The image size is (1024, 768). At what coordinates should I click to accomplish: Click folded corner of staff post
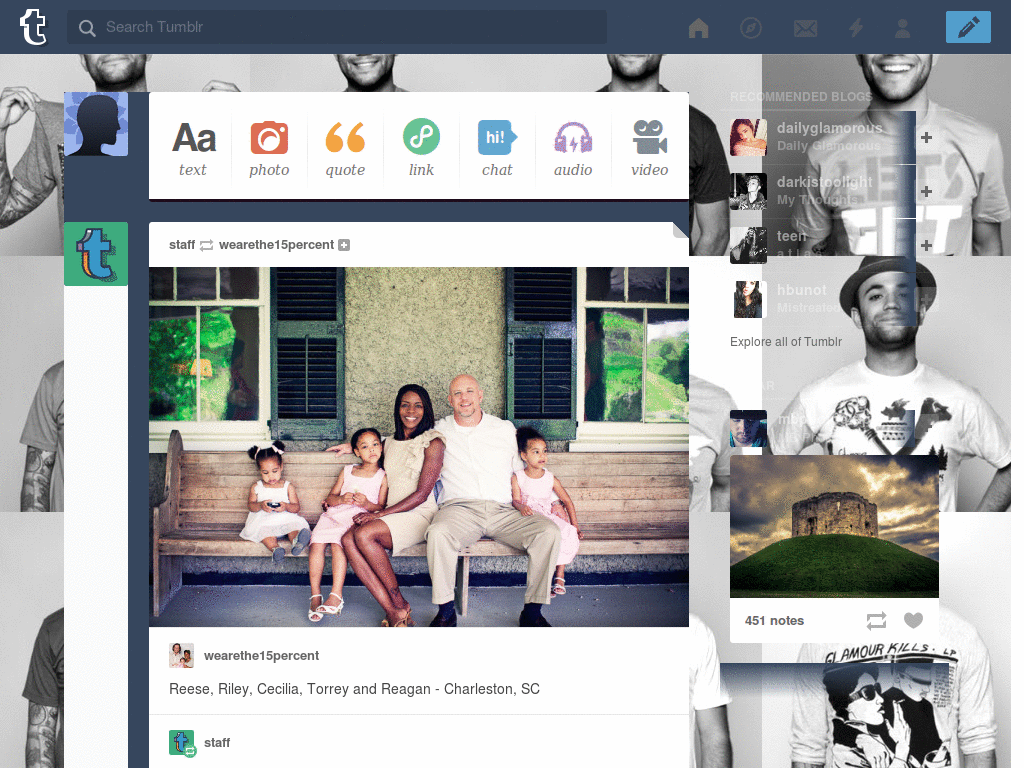[x=680, y=230]
